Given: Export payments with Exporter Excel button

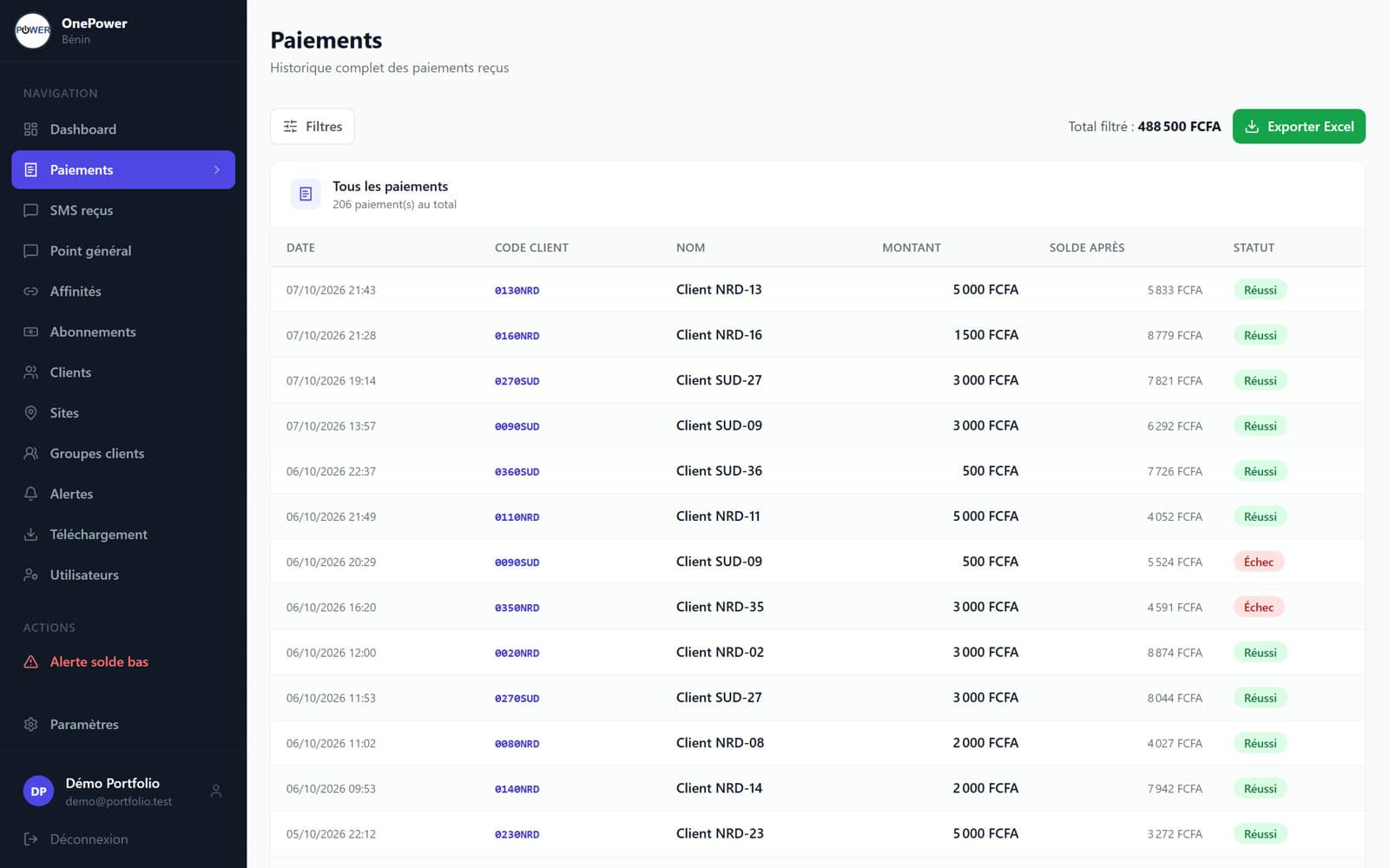Looking at the screenshot, I should coord(1299,127).
